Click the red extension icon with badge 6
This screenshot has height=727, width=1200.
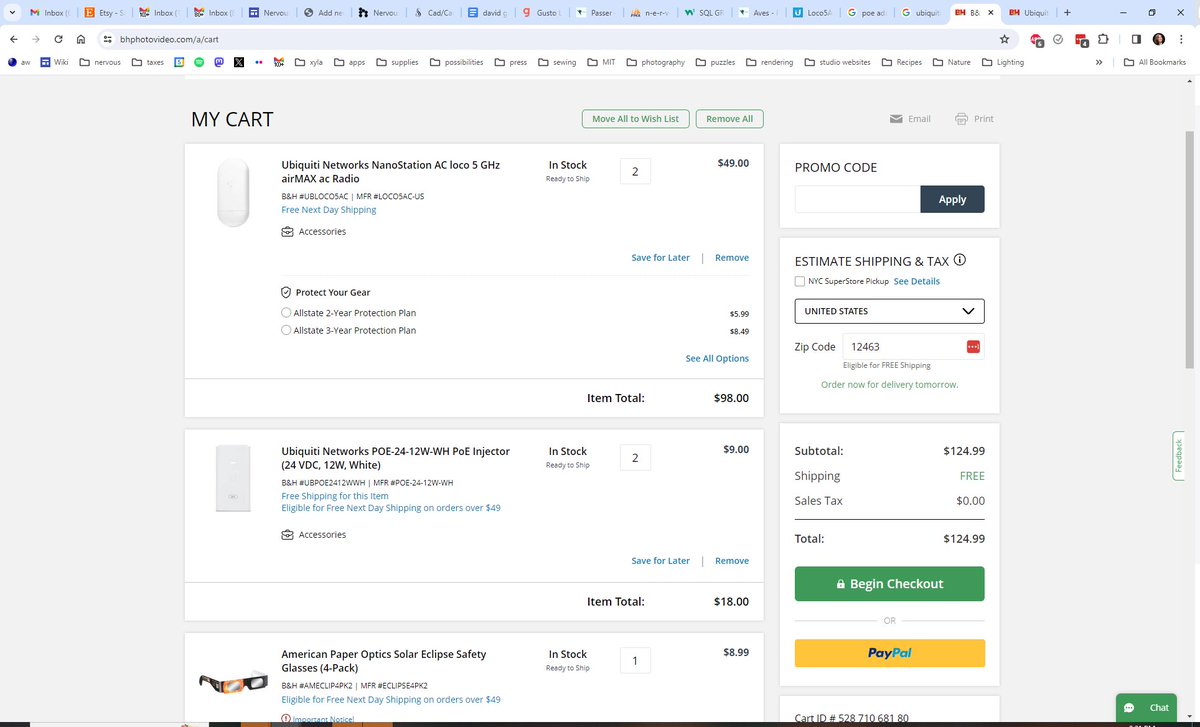(1037, 40)
